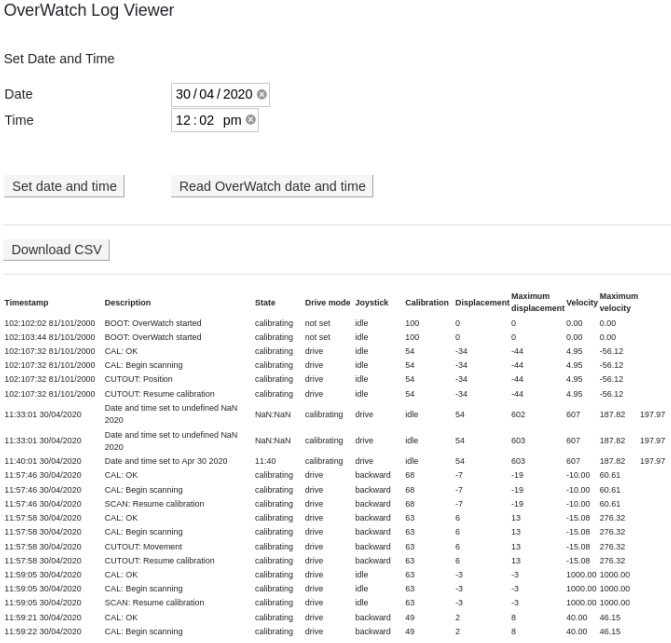Select SCAN: Resume calibration entry at 11:57:46
This screenshot has width=671, height=643.
click(154, 504)
